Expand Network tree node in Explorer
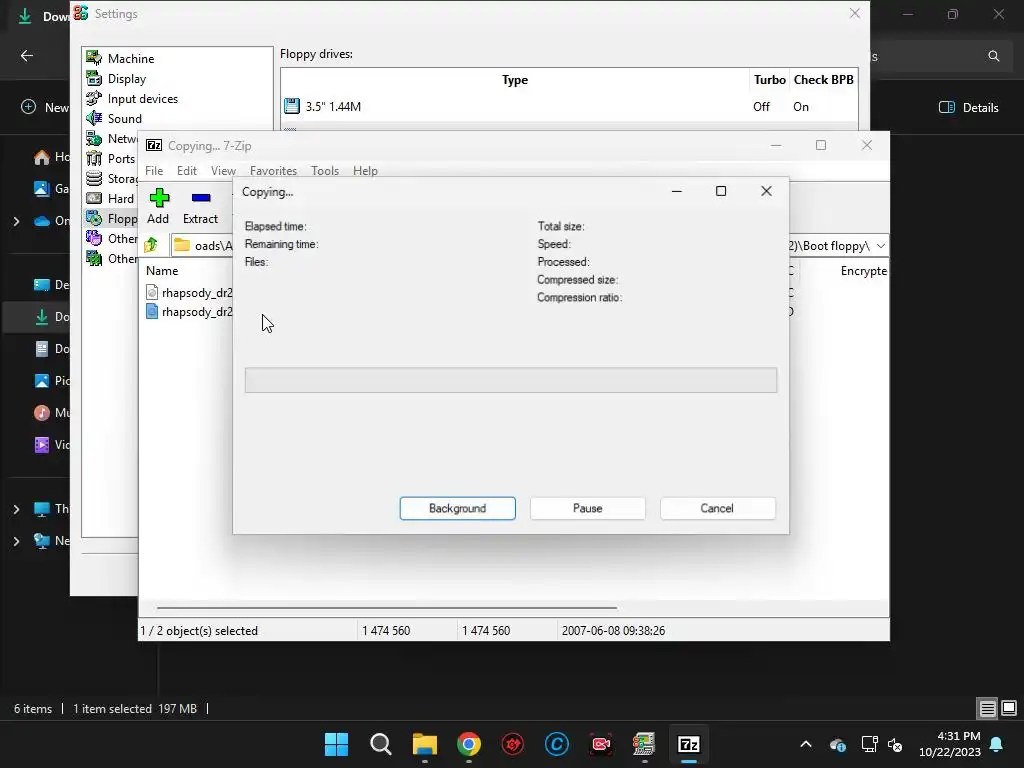 pos(16,541)
